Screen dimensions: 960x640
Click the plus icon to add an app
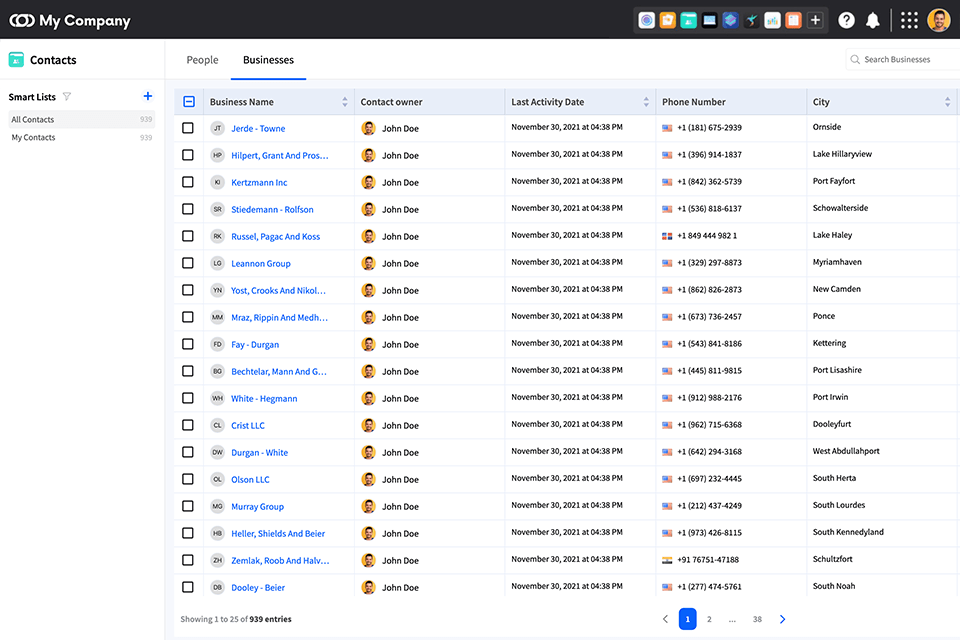815,20
